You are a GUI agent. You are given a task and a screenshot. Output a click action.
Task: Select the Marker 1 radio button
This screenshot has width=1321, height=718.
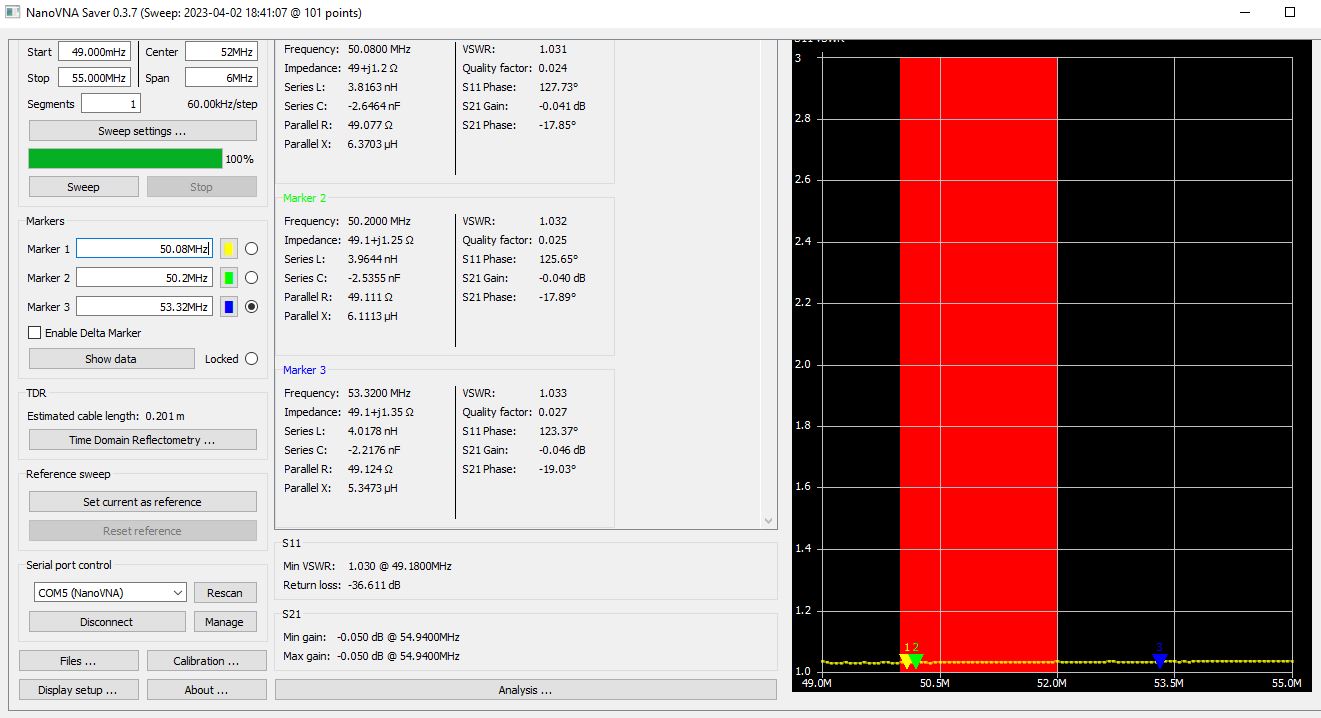tap(251, 249)
